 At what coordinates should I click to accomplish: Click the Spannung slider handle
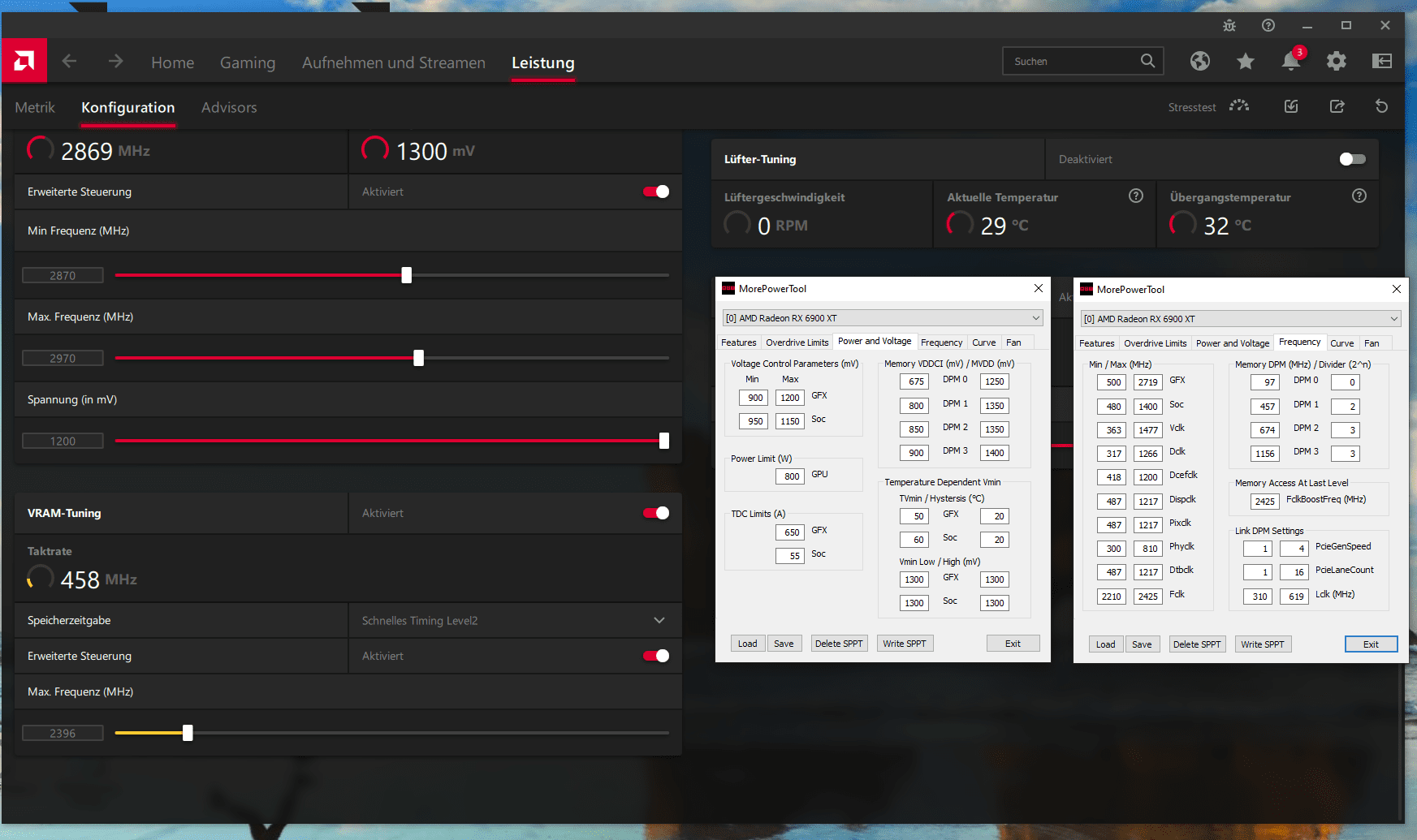tap(664, 441)
